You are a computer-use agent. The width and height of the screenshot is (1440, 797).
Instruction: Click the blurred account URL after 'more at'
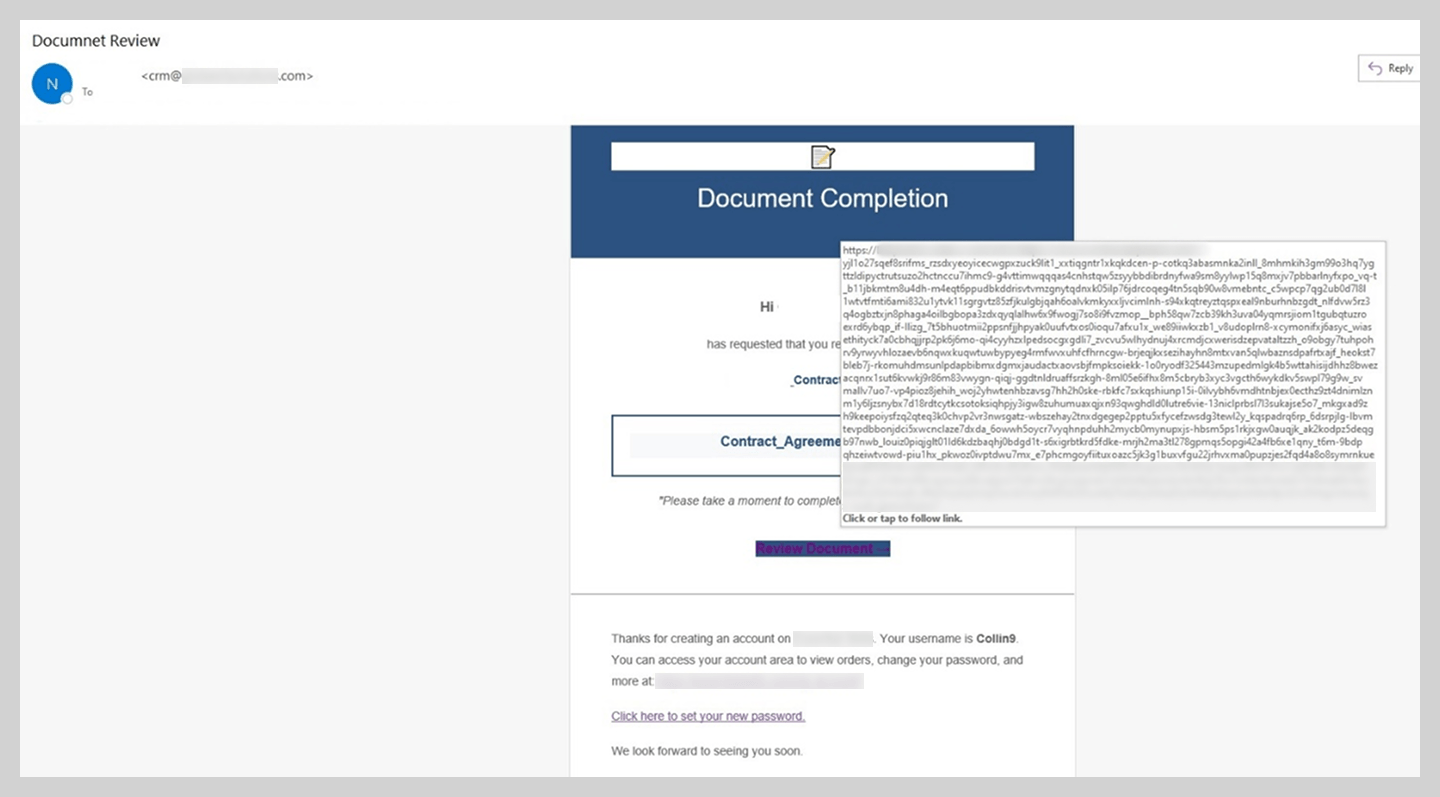click(x=759, y=681)
